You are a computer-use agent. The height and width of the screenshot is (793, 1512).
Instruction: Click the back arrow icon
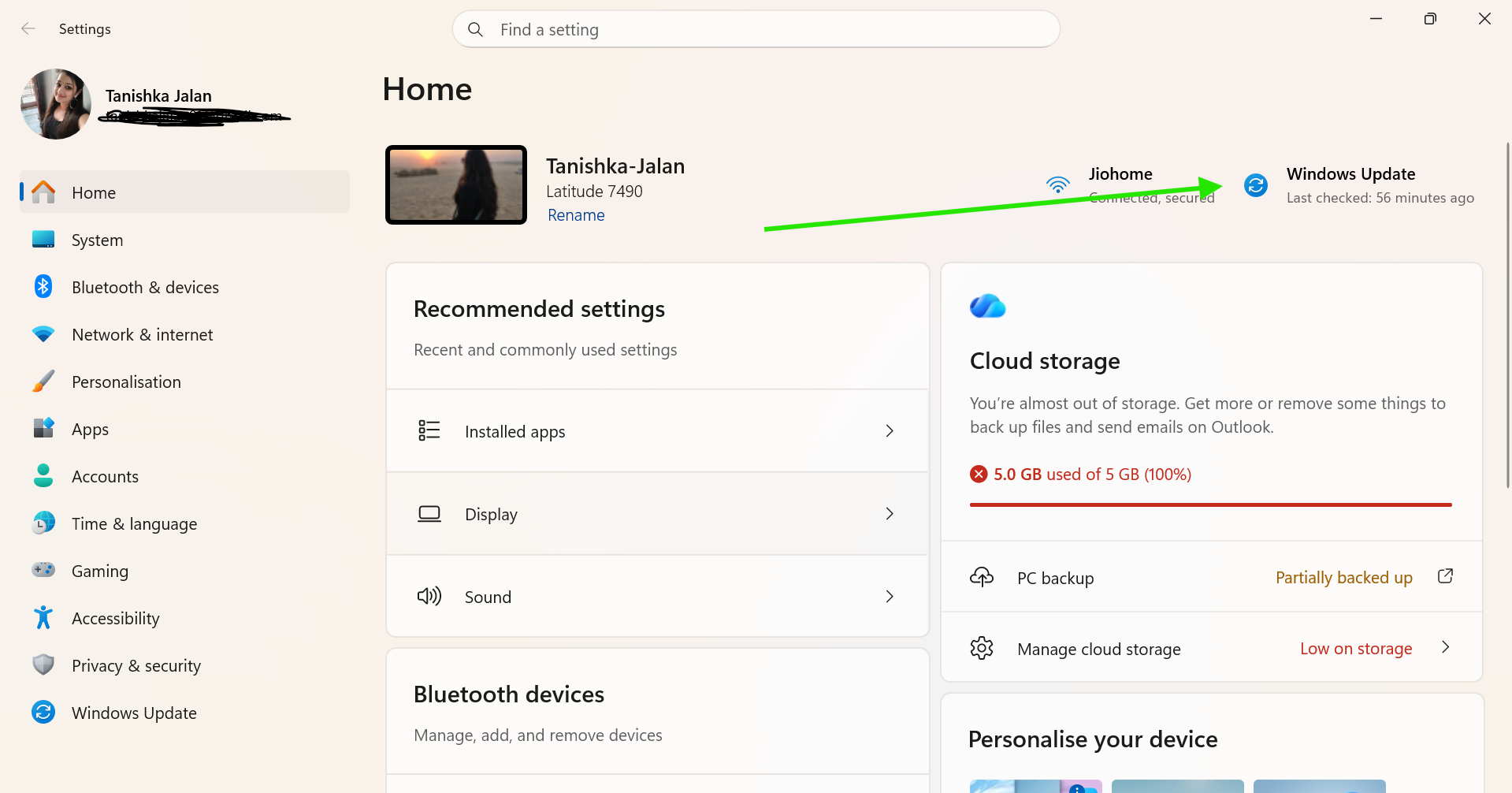click(x=28, y=29)
